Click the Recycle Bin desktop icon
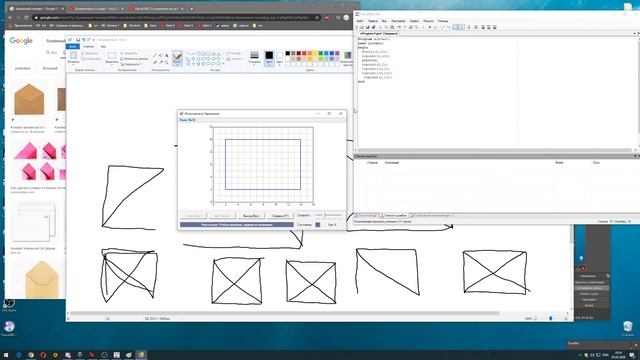640x360 pixels. (628, 327)
